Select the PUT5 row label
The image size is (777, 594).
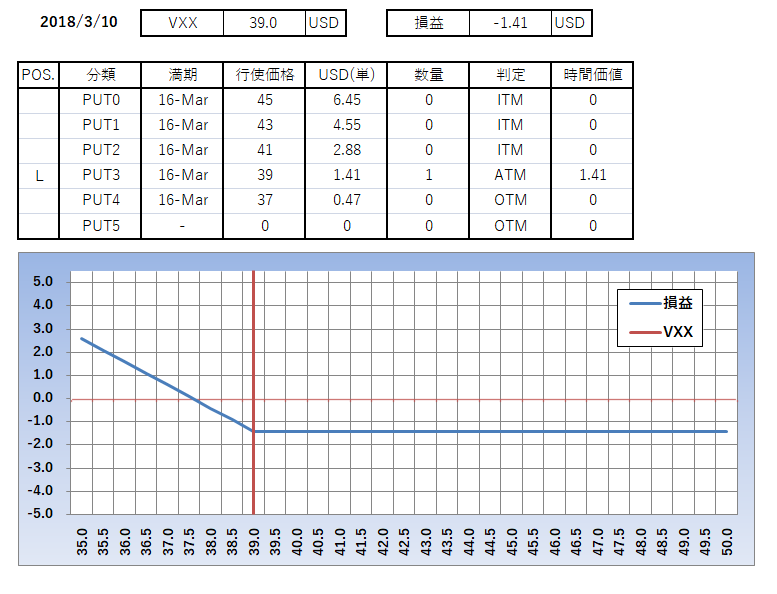(101, 226)
